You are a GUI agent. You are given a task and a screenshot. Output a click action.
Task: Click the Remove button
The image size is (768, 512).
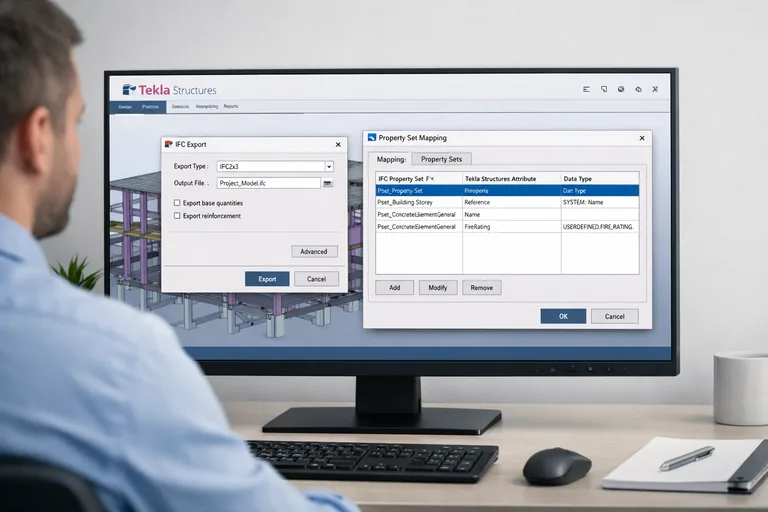click(x=481, y=288)
